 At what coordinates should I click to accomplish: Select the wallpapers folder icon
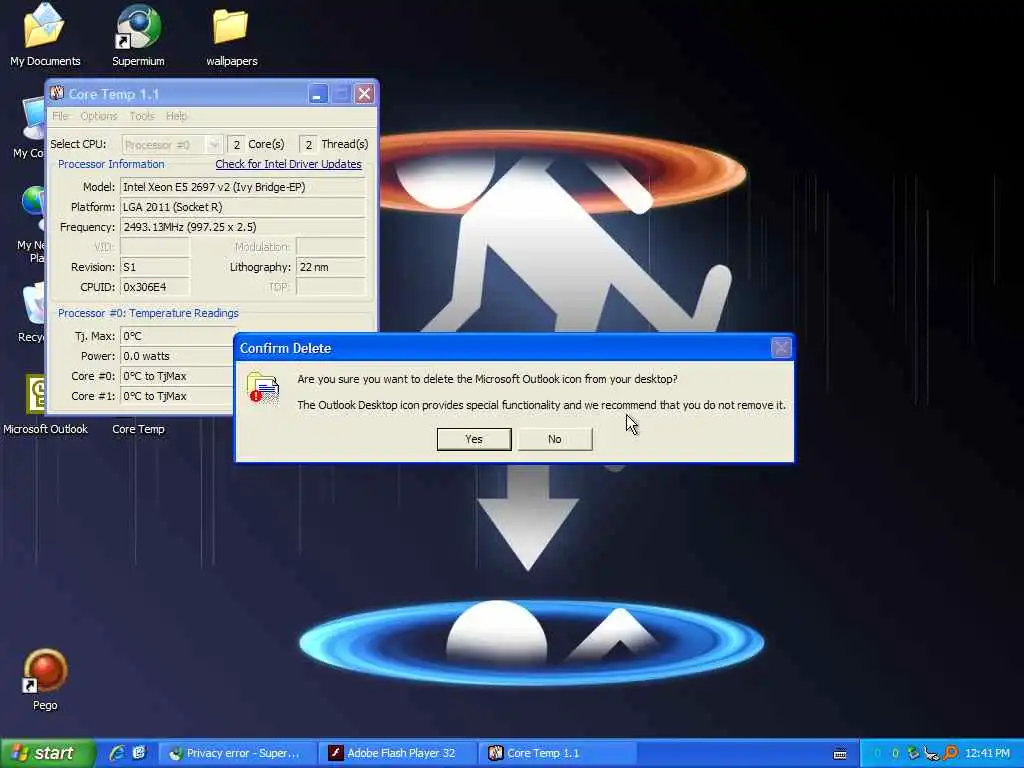point(231,35)
